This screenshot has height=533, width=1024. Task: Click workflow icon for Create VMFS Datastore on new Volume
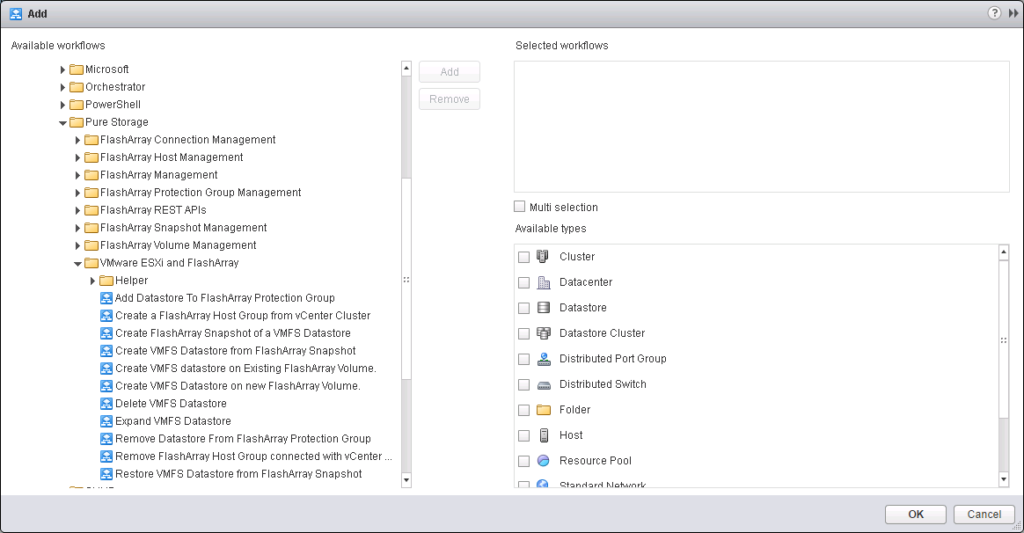pyautogui.click(x=106, y=386)
